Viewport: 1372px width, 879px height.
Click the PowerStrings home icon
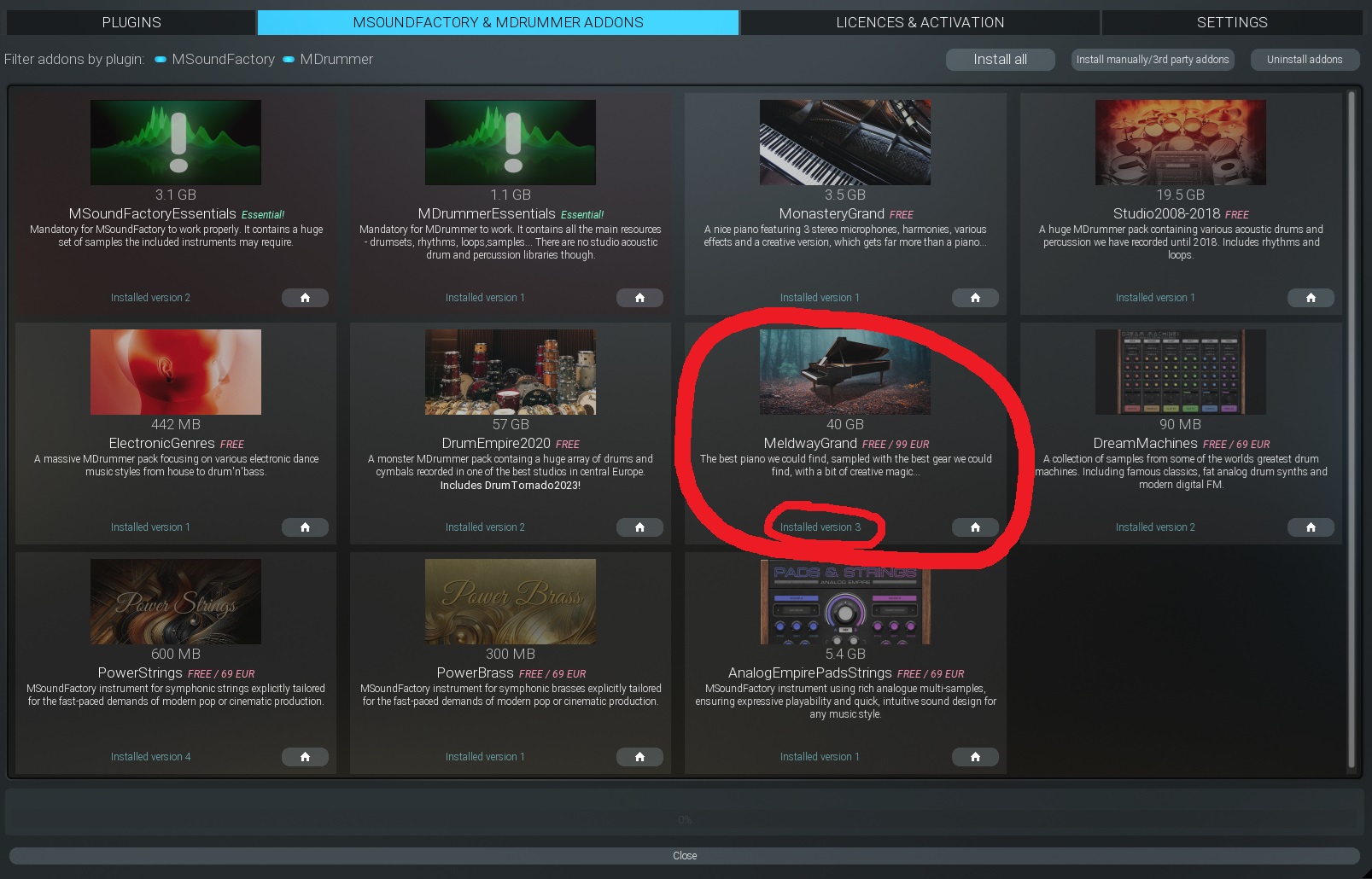305,757
